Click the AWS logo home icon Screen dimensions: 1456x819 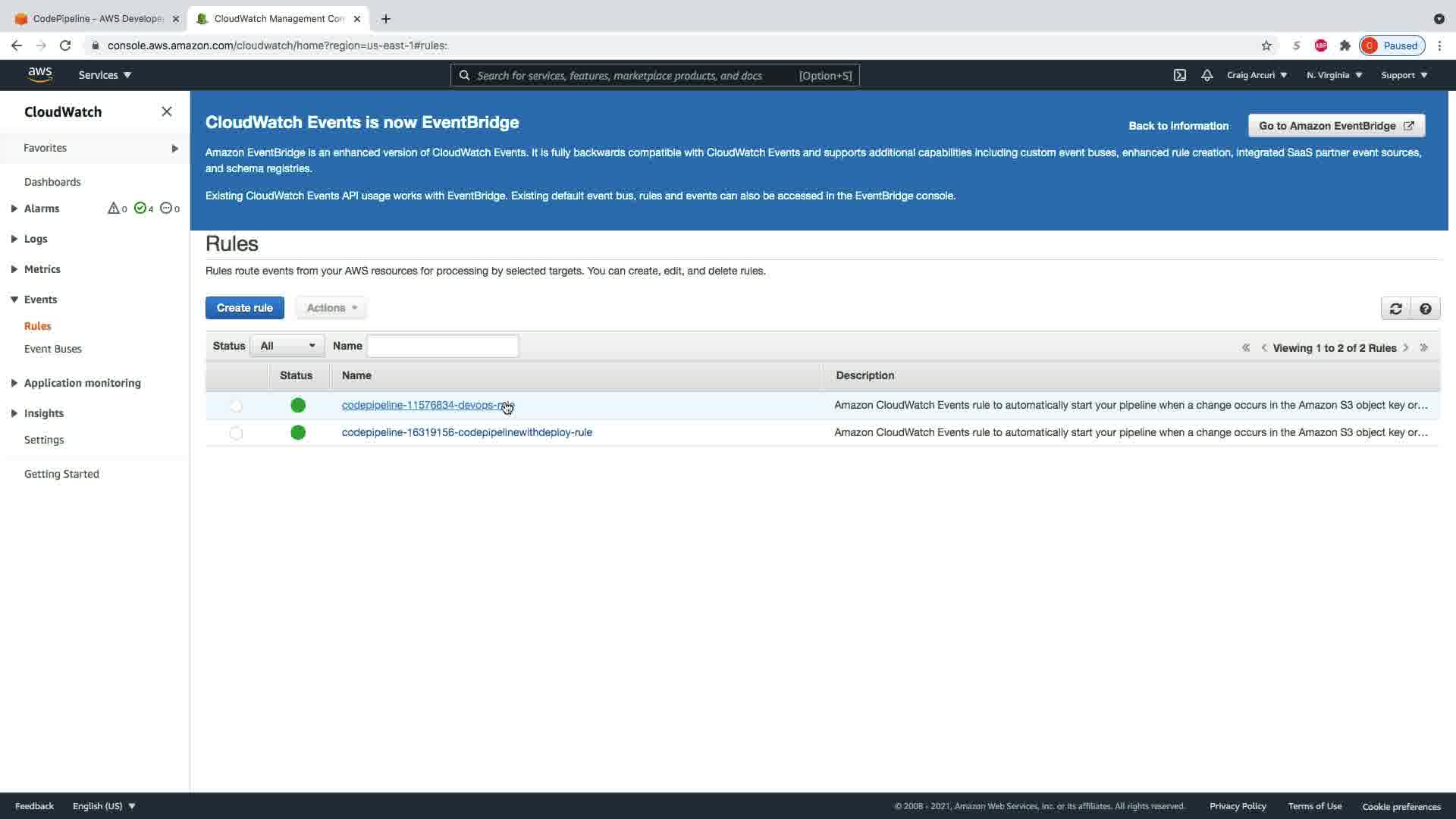(39, 74)
